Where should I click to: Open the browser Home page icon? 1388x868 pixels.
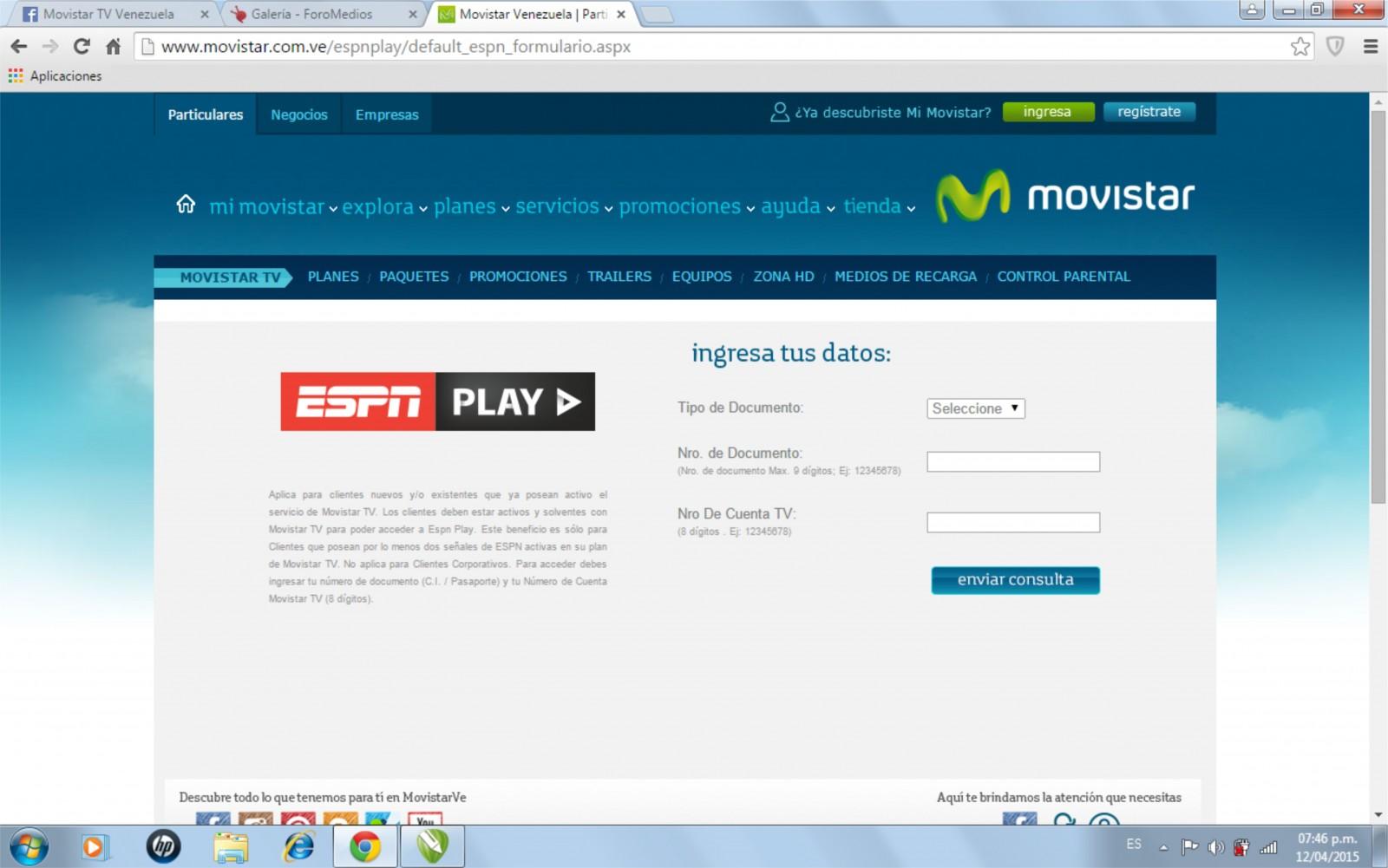coord(113,47)
